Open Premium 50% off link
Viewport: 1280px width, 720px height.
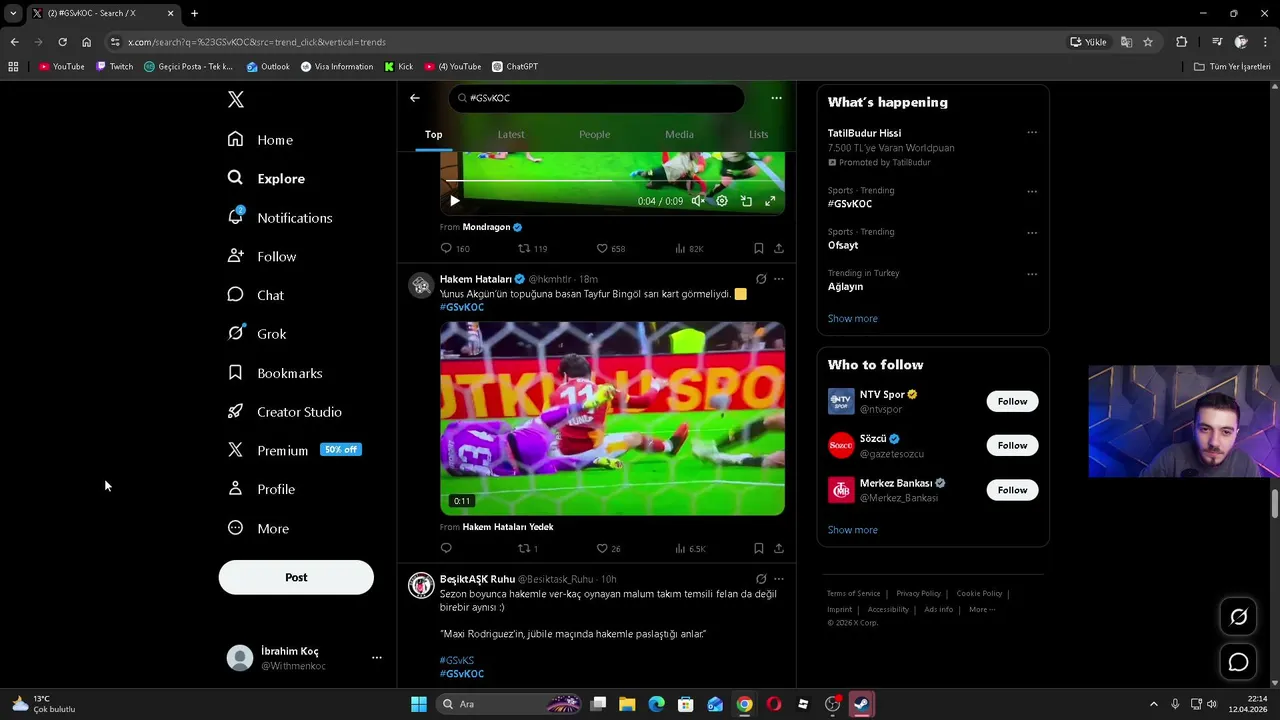(295, 450)
